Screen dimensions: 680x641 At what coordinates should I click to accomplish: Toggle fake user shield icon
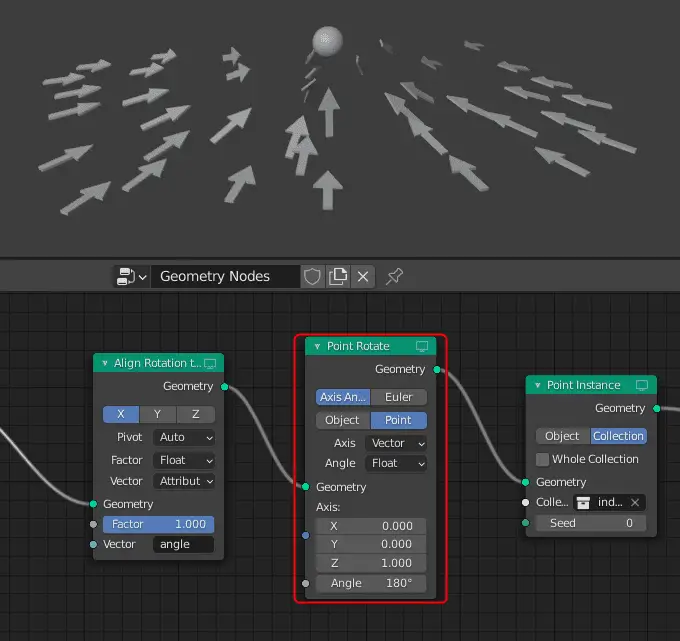(312, 276)
